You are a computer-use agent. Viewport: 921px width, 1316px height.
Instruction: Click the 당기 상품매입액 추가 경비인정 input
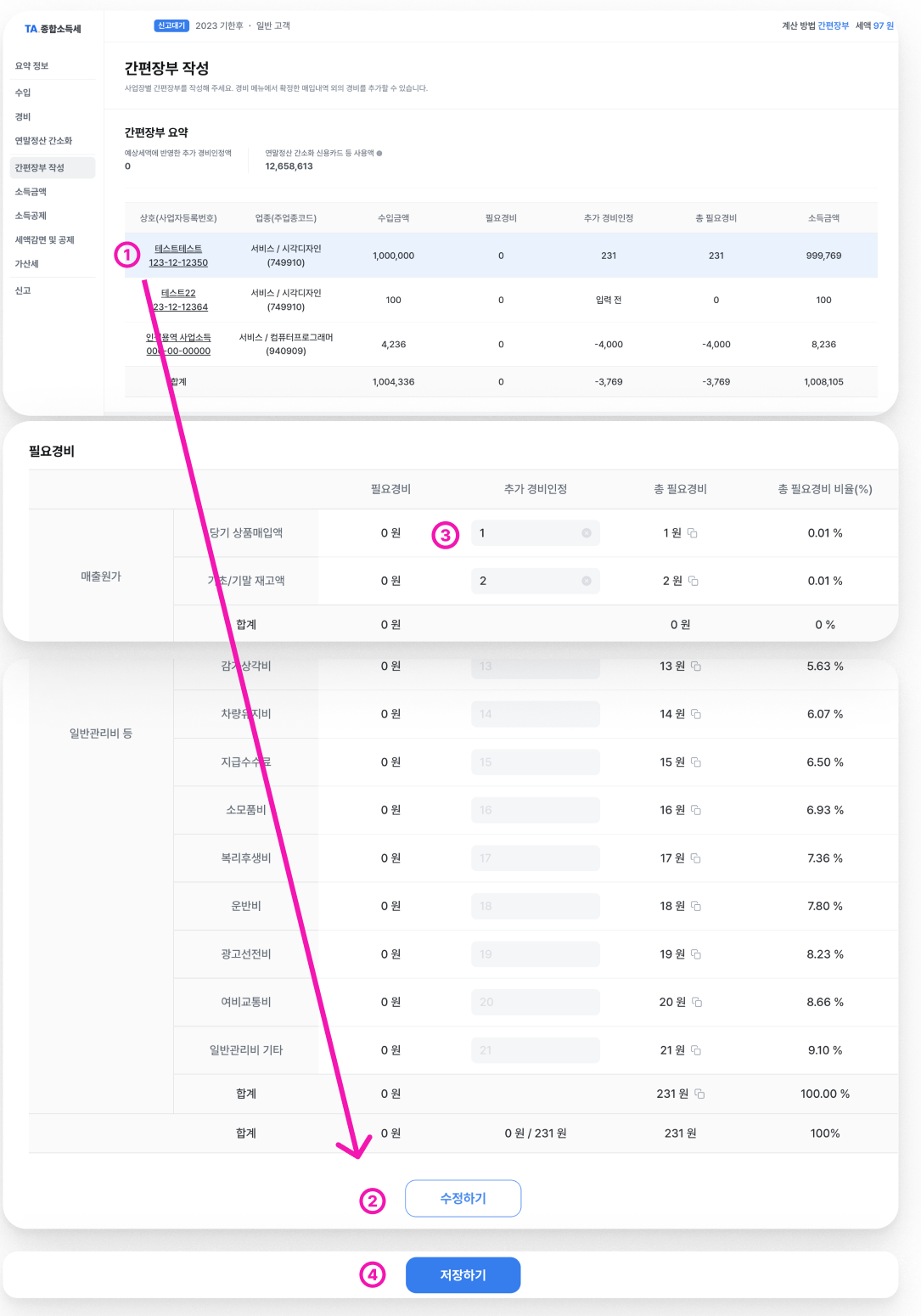pos(536,533)
